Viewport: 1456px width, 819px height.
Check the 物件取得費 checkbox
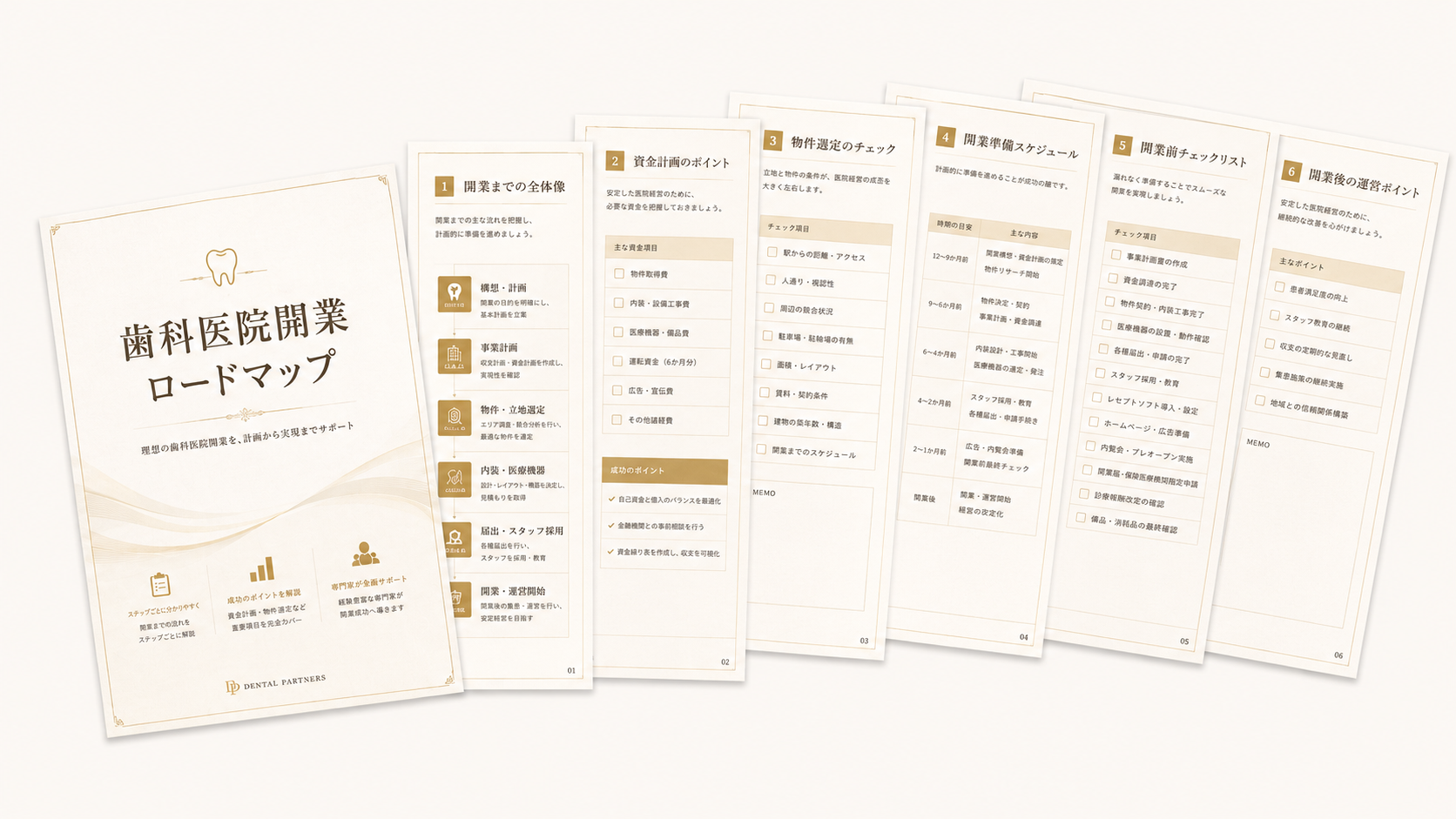tap(619, 273)
